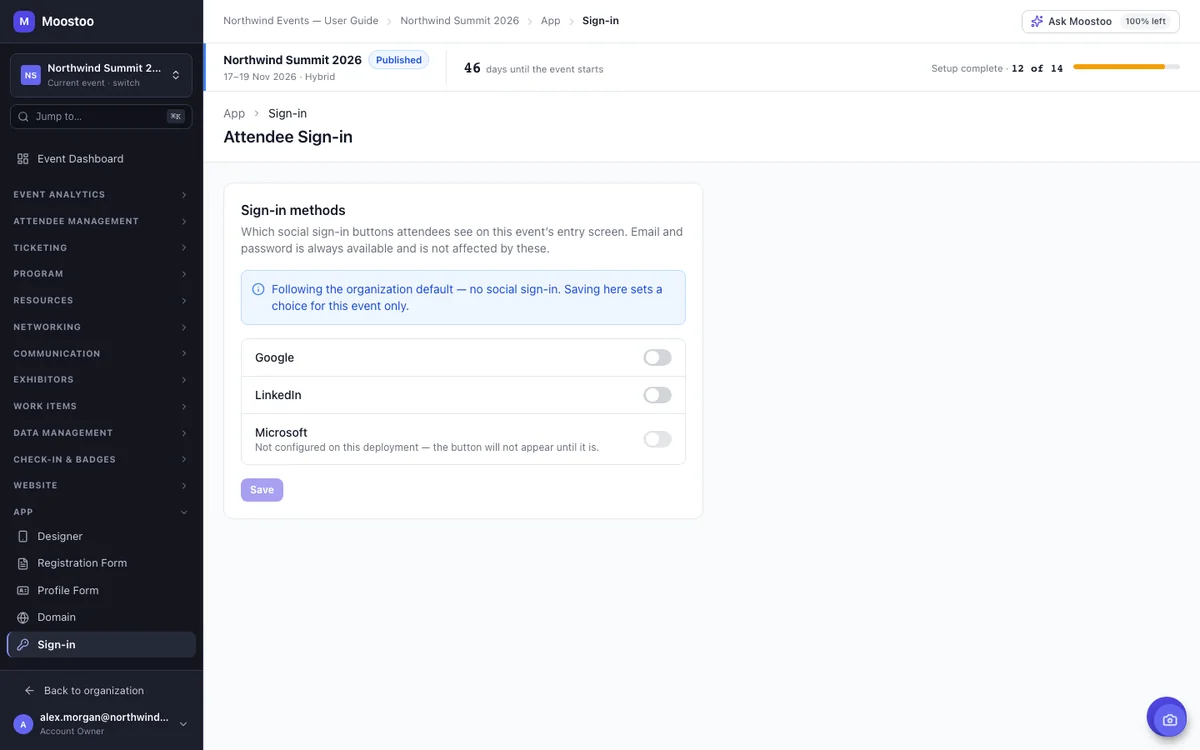Click the 46 days until event text
Viewport: 1200px width, 750px height.
pyautogui.click(x=533, y=68)
